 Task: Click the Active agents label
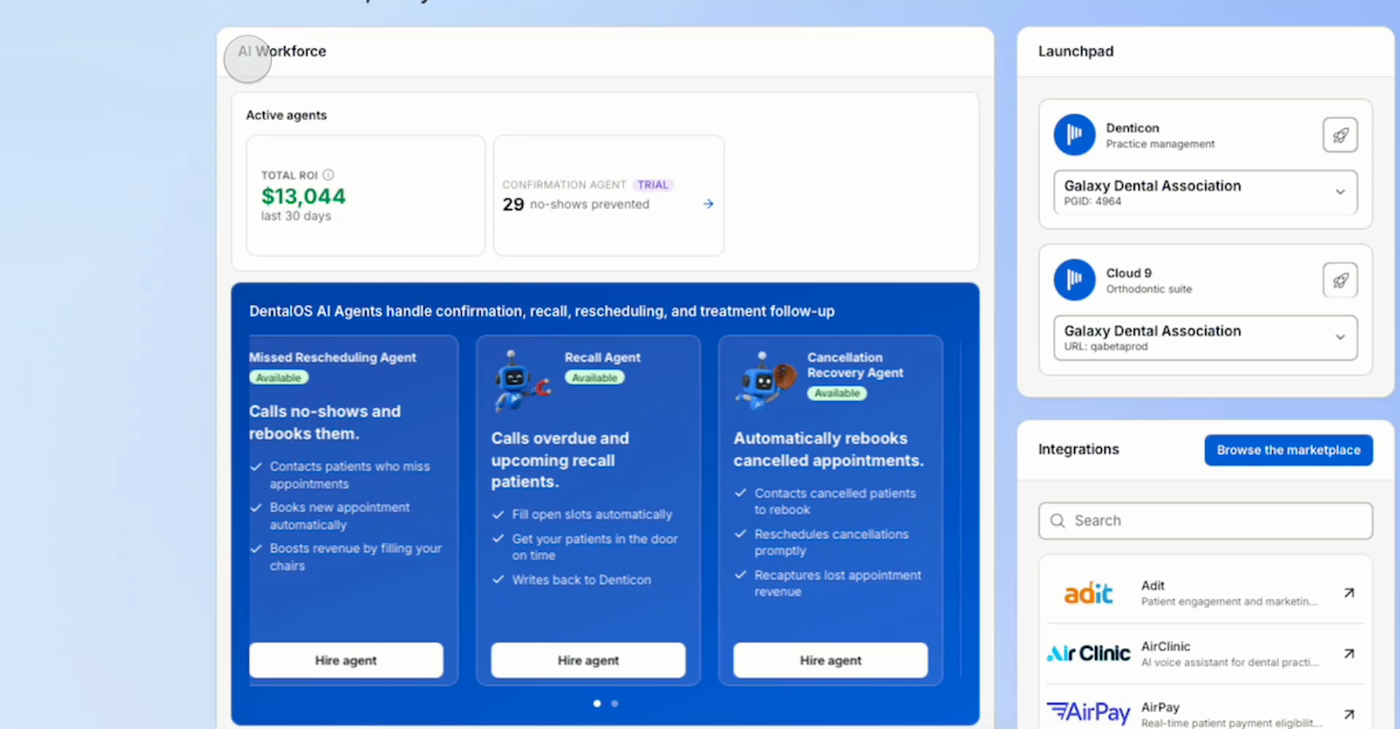click(x=286, y=115)
